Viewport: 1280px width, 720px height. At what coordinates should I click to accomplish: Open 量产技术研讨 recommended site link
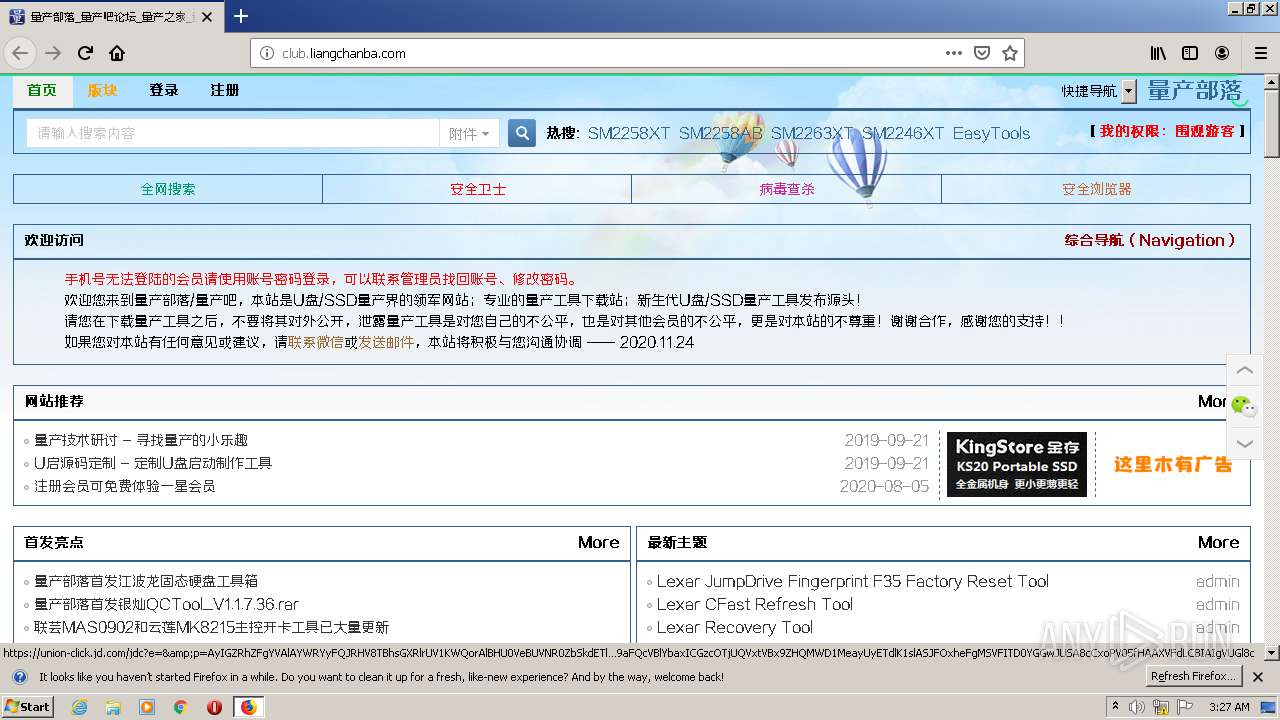coord(141,440)
